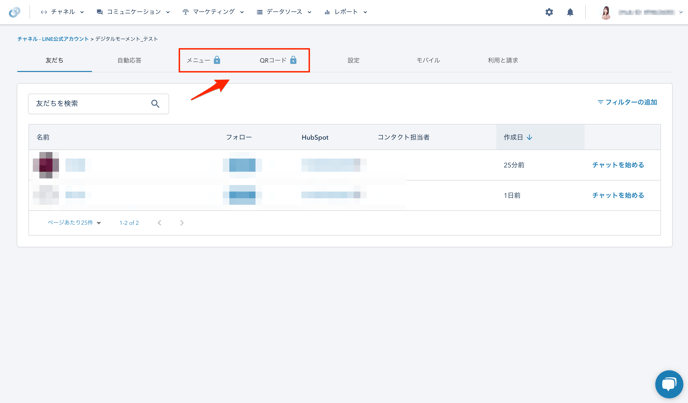Click the search magnifier icon
This screenshot has height=403, width=688.
pos(155,104)
